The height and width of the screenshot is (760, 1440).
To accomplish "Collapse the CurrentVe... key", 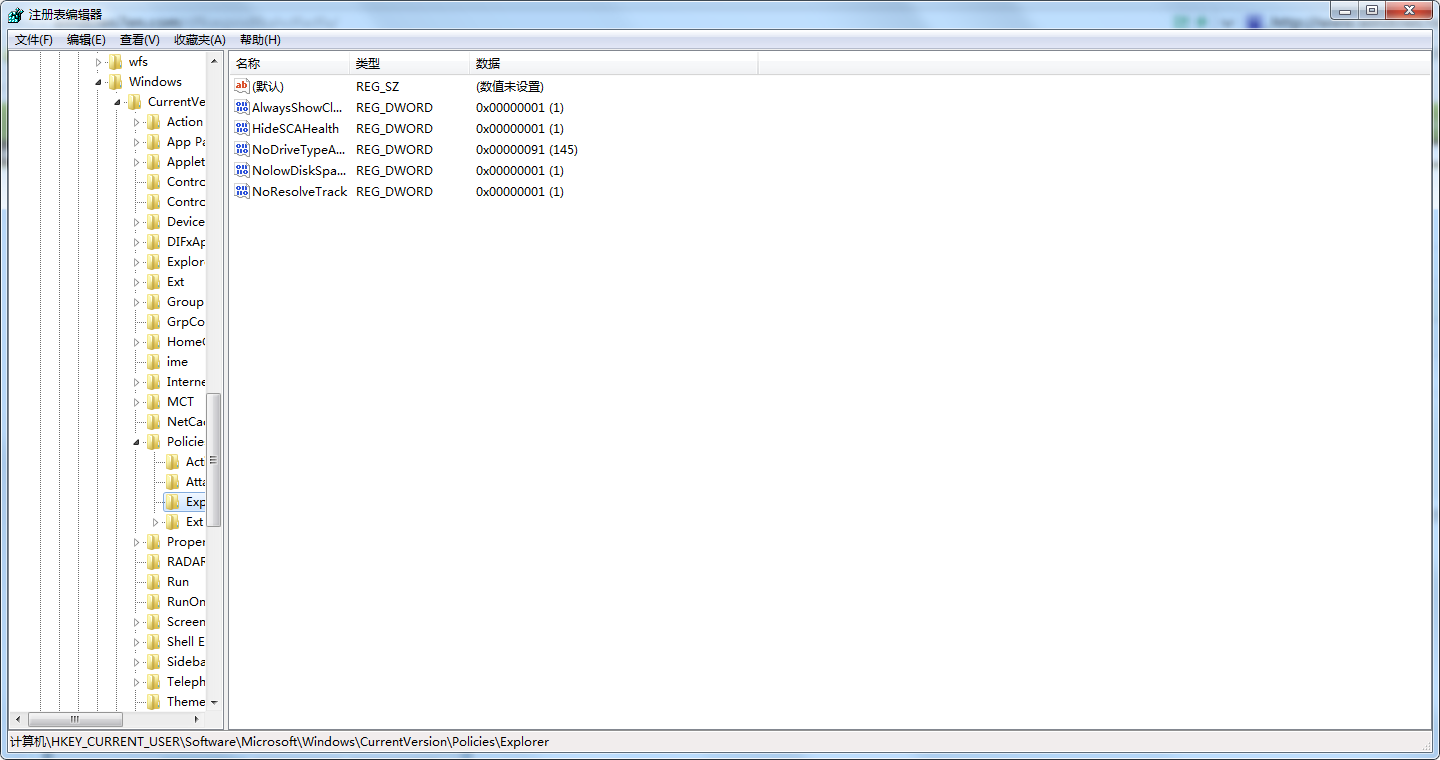I will tap(117, 102).
